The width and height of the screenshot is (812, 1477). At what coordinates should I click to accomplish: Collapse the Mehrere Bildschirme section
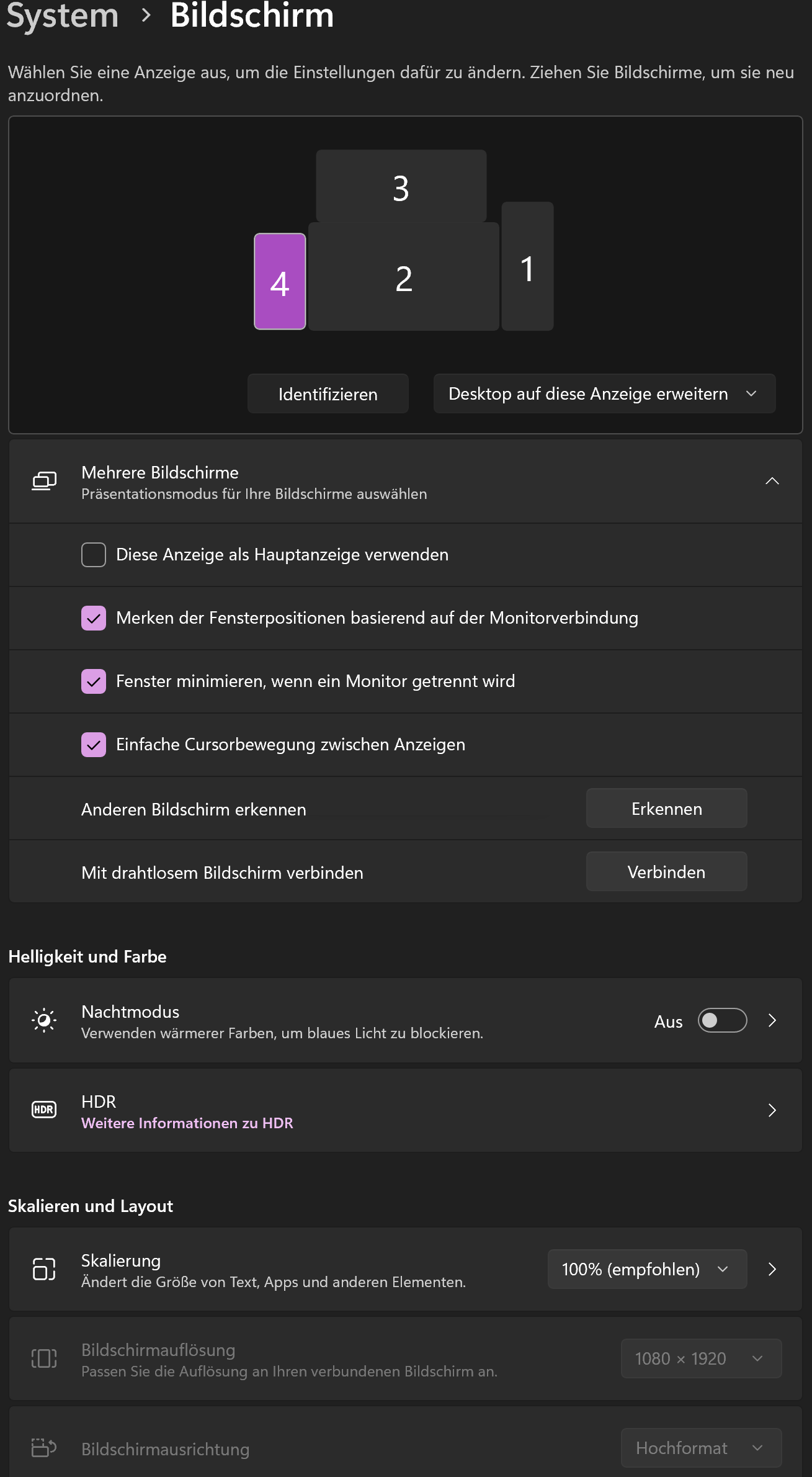tap(772, 482)
